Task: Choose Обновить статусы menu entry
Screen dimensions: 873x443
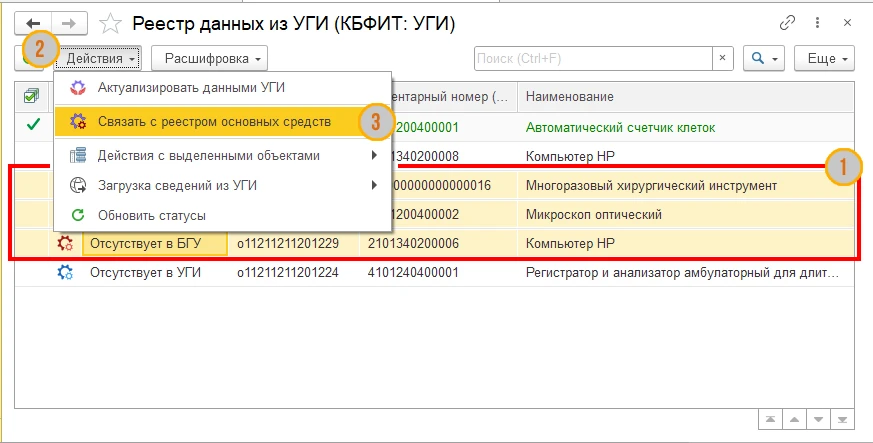Action: coord(223,215)
